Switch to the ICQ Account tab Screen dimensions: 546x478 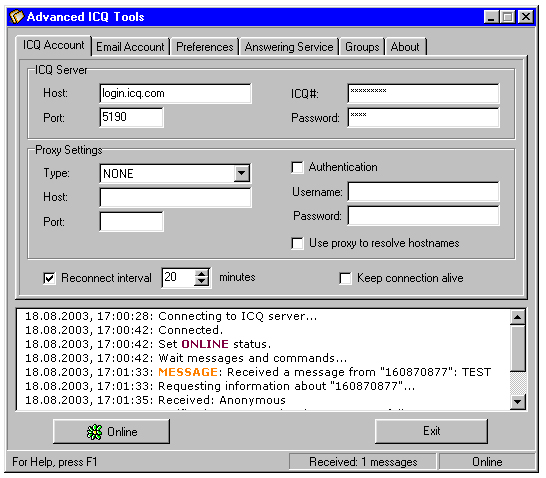point(53,45)
